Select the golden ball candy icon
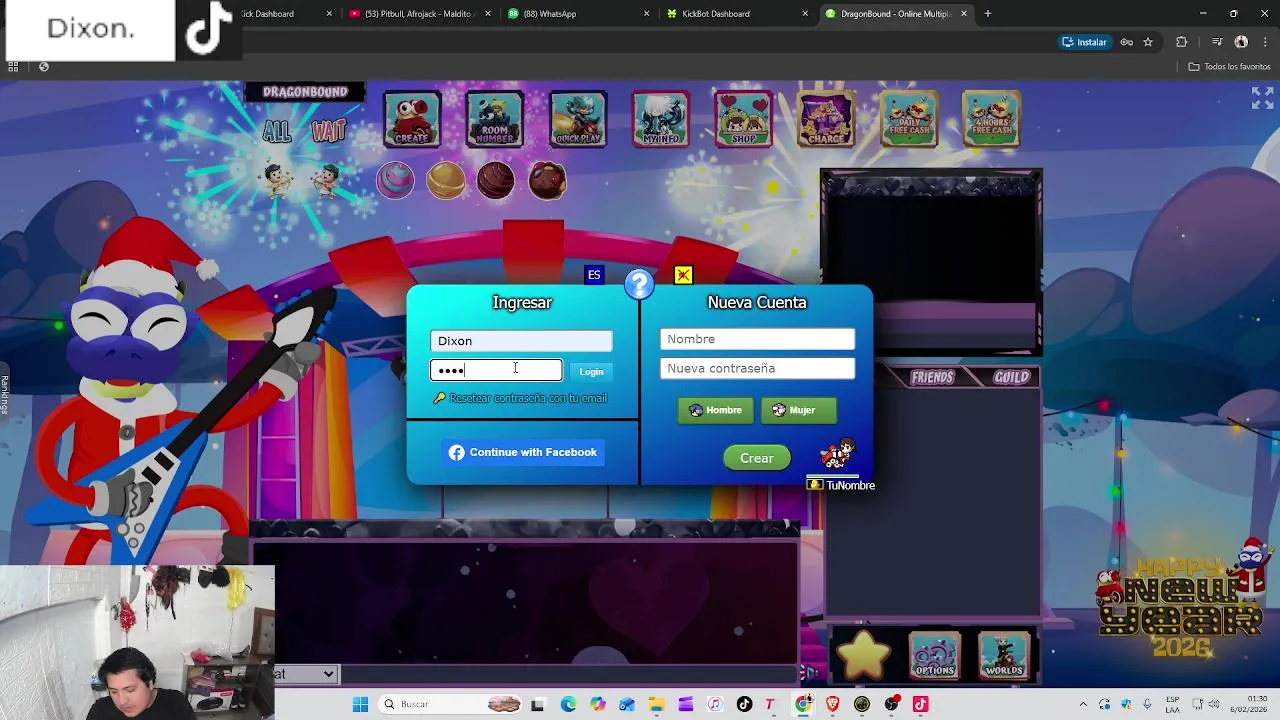The height and width of the screenshot is (720, 1280). pyautogui.click(x=445, y=181)
